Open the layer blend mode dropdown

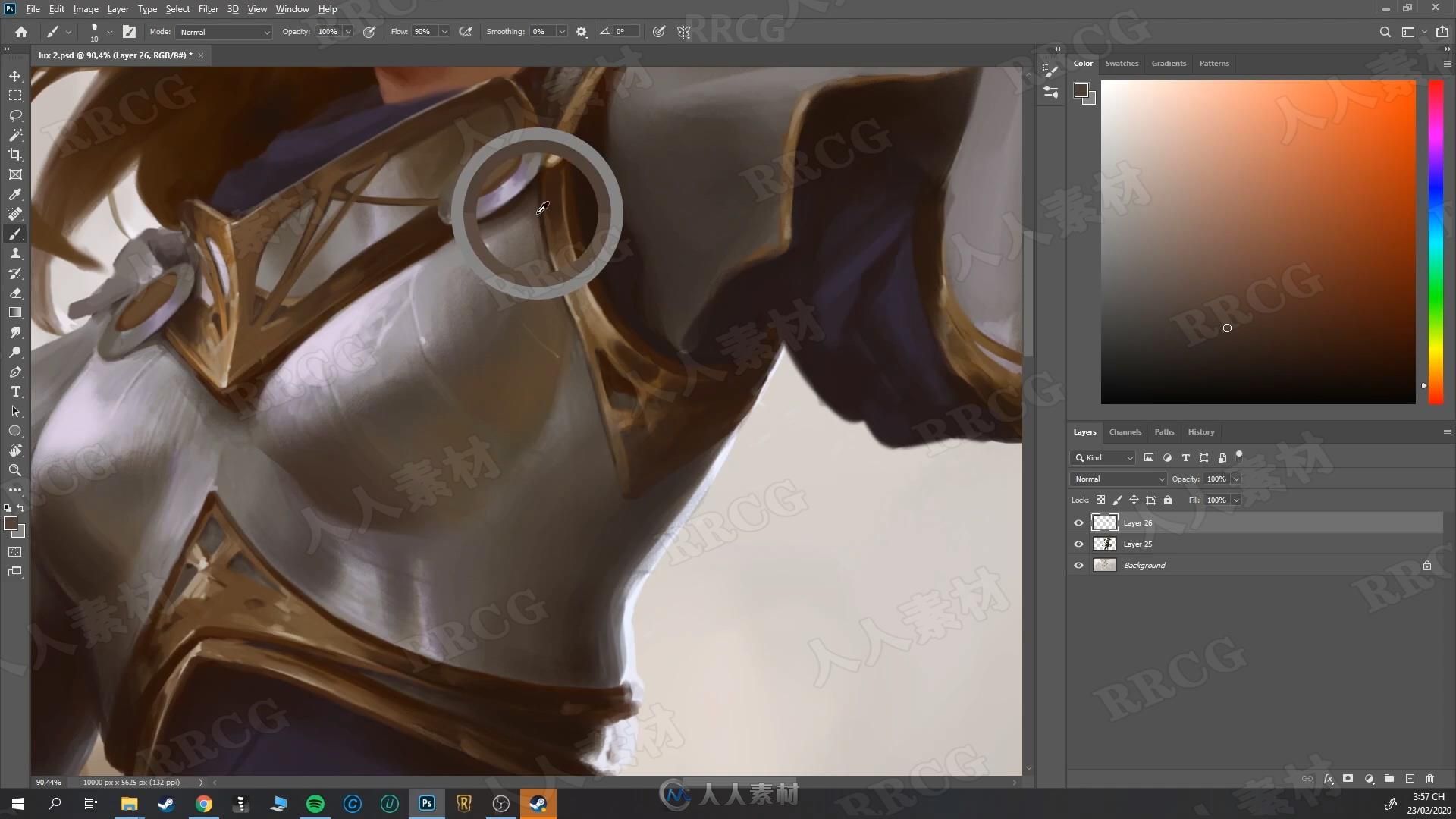(1118, 479)
